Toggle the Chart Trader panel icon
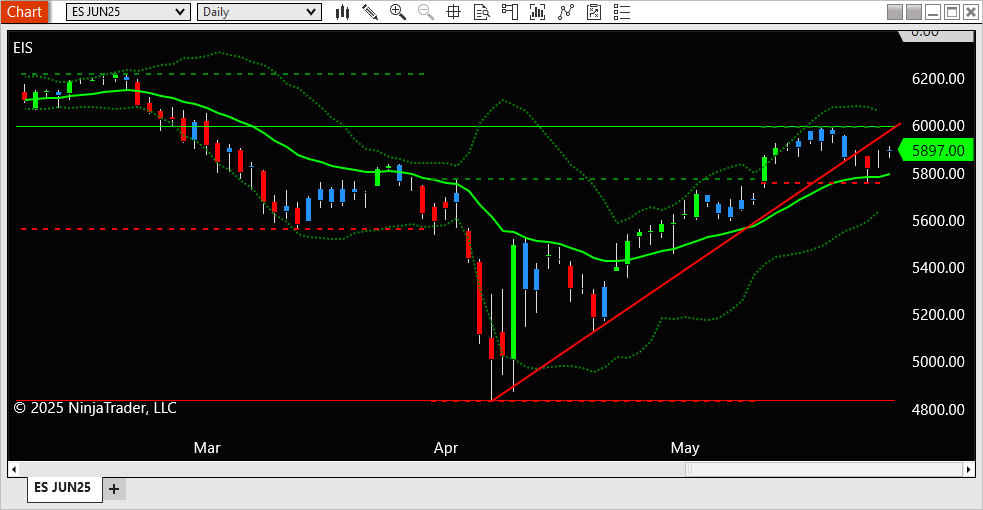Image resolution: width=983 pixels, height=510 pixels. pos(510,12)
